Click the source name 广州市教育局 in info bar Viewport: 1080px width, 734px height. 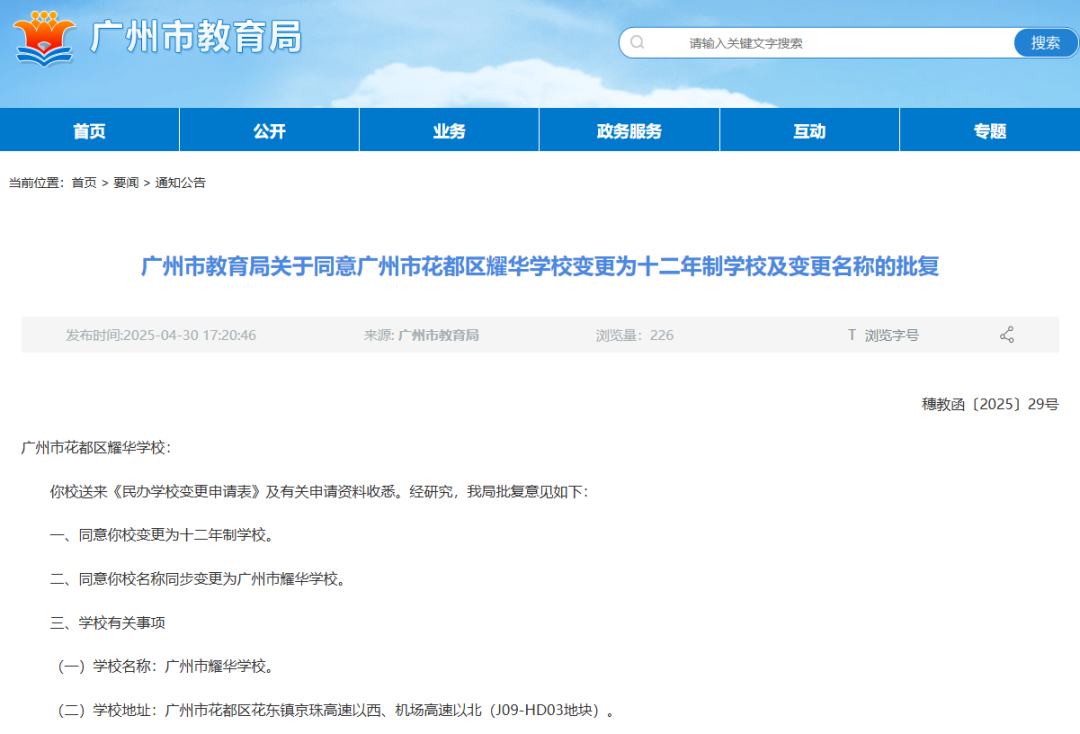[x=438, y=335]
